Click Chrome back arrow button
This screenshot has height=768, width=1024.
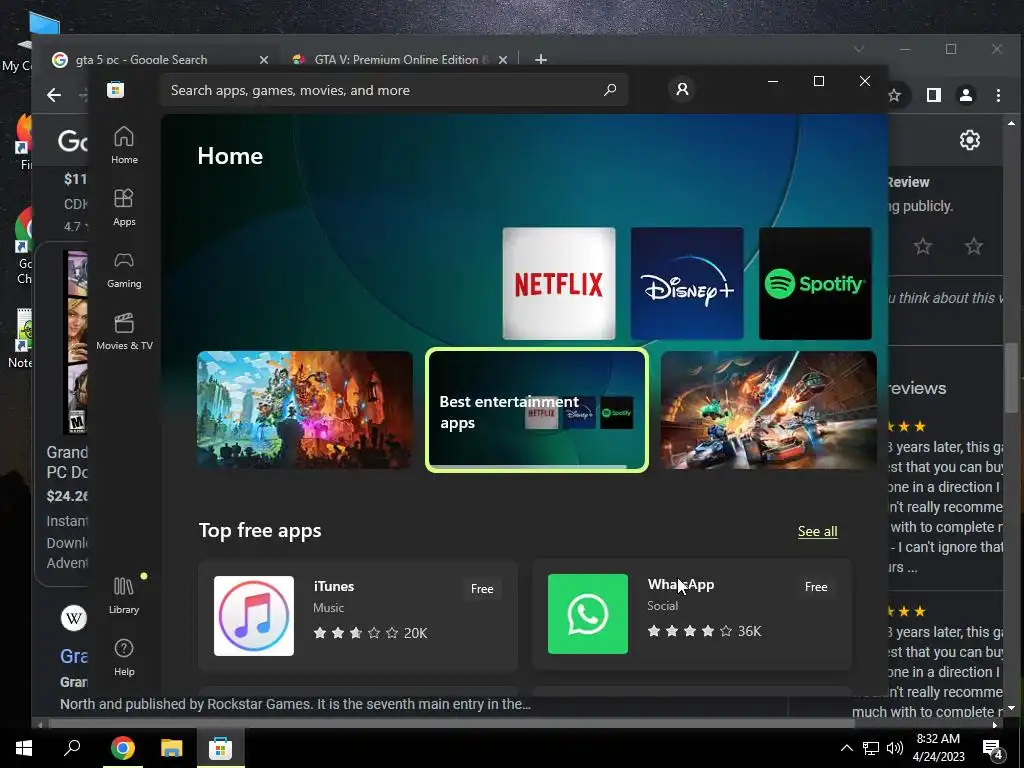[x=54, y=95]
